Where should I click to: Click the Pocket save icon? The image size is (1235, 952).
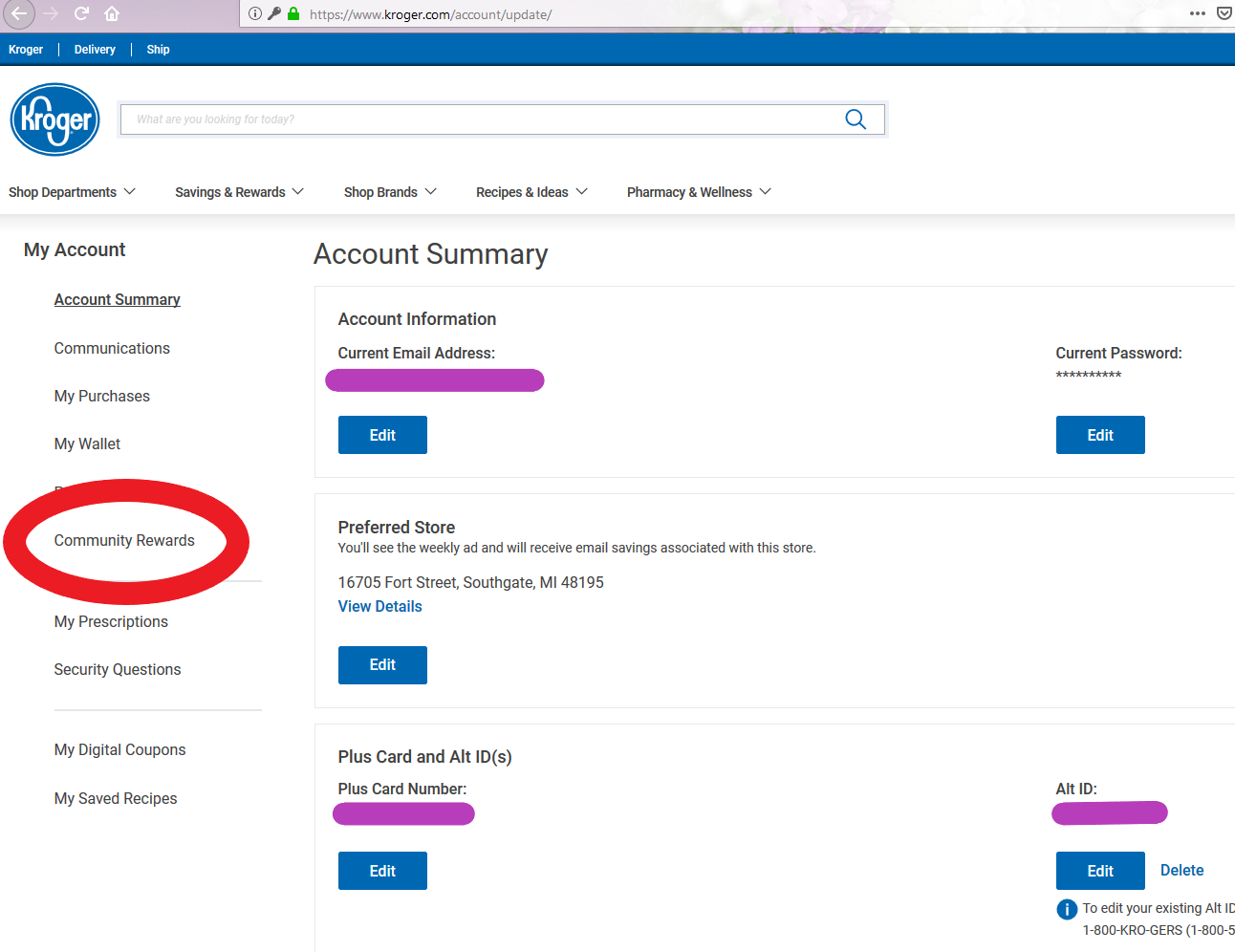click(x=1224, y=13)
